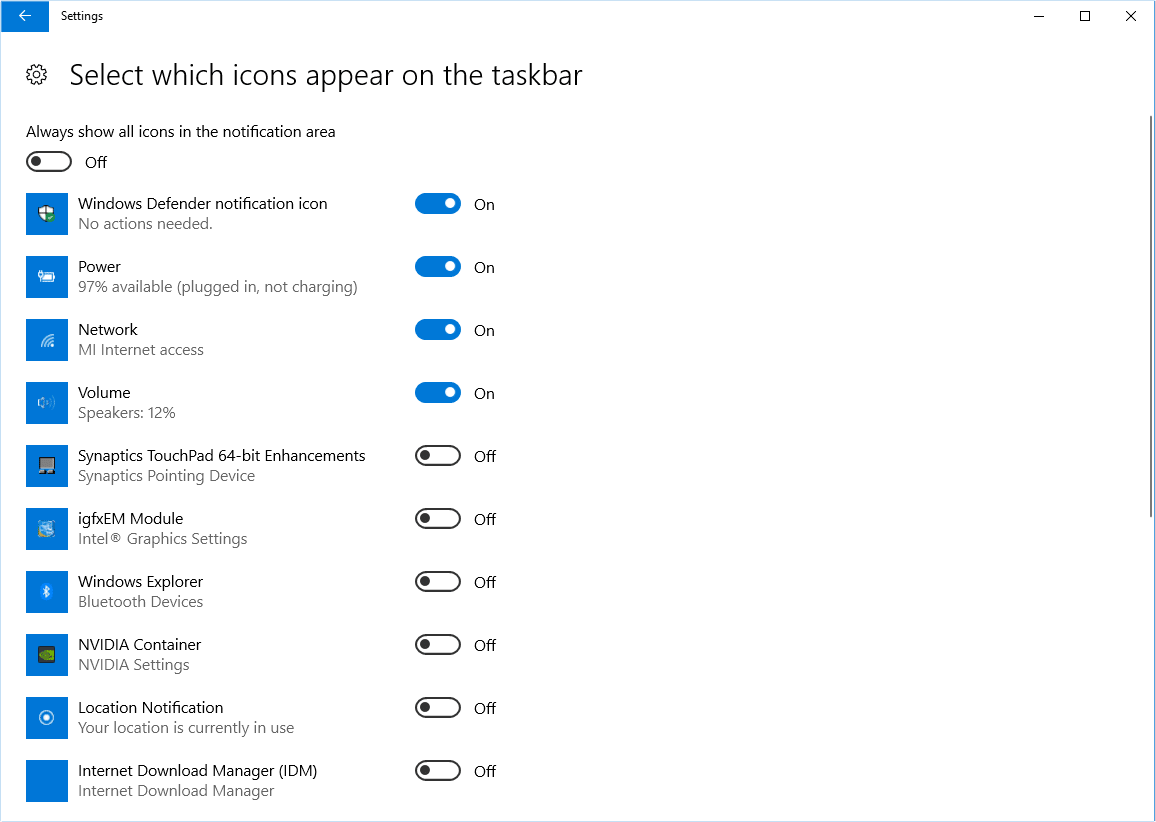Click the Location Notification icon
Screen dimensions: 1156x822
click(46, 718)
